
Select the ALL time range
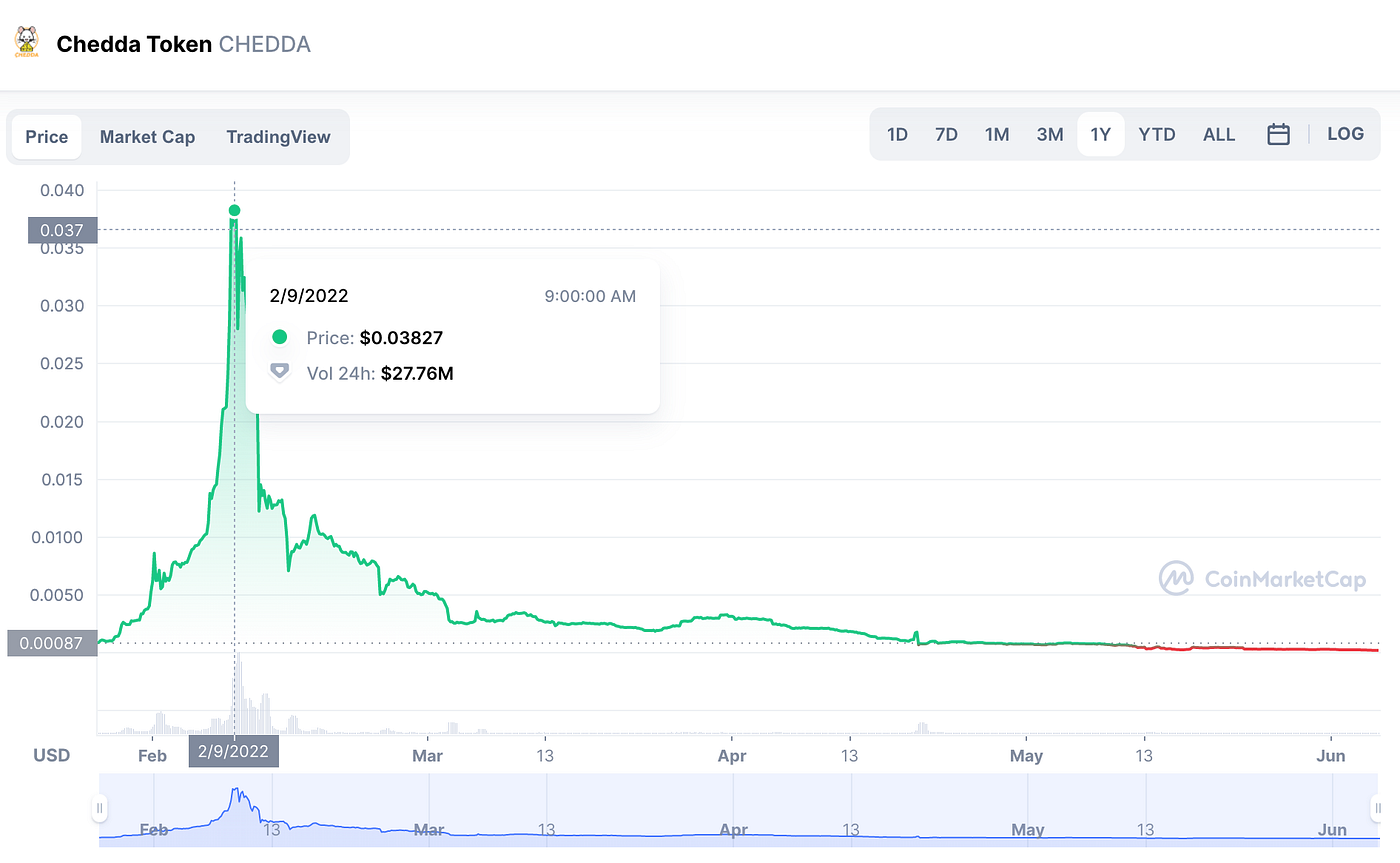1219,134
